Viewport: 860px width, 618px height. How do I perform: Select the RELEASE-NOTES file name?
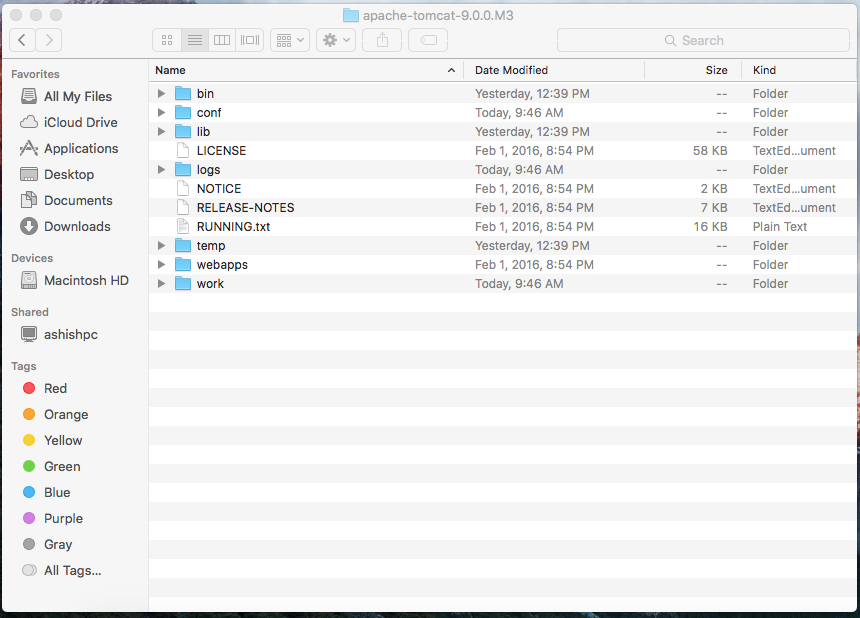pos(246,208)
